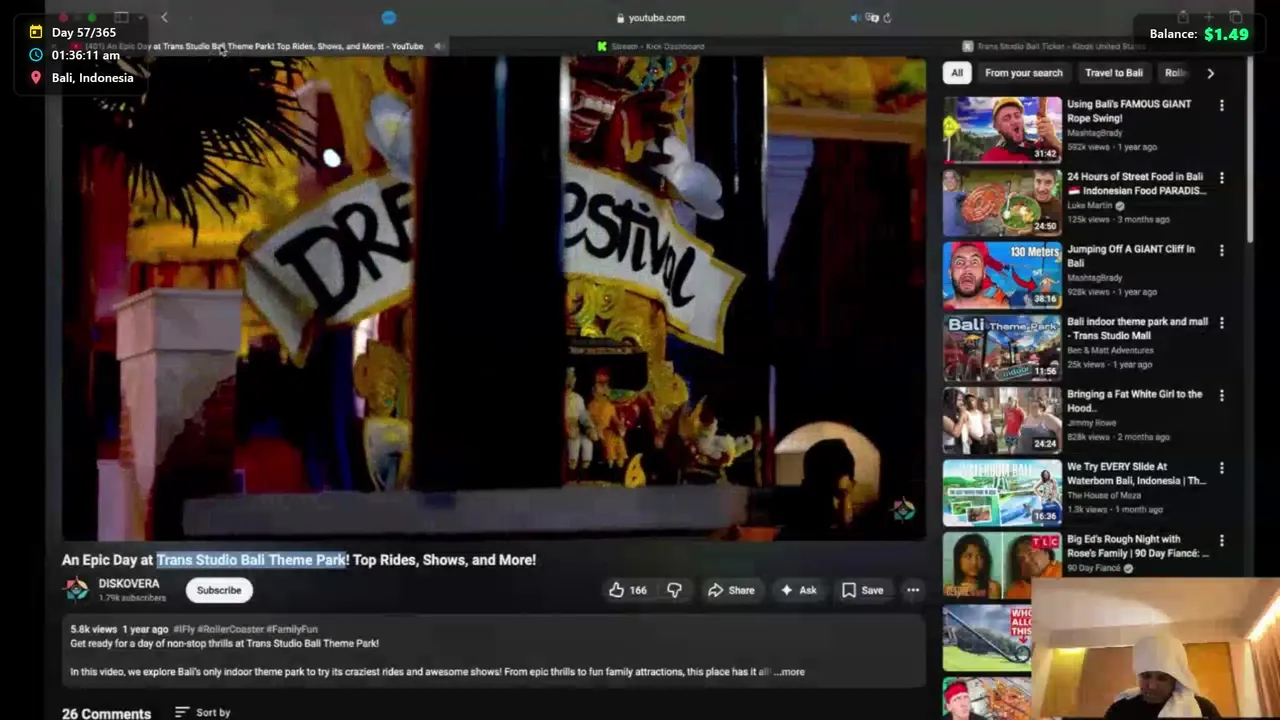Open the #FamilyFun hashtag link
Screen dimensions: 1280x720
point(292,629)
